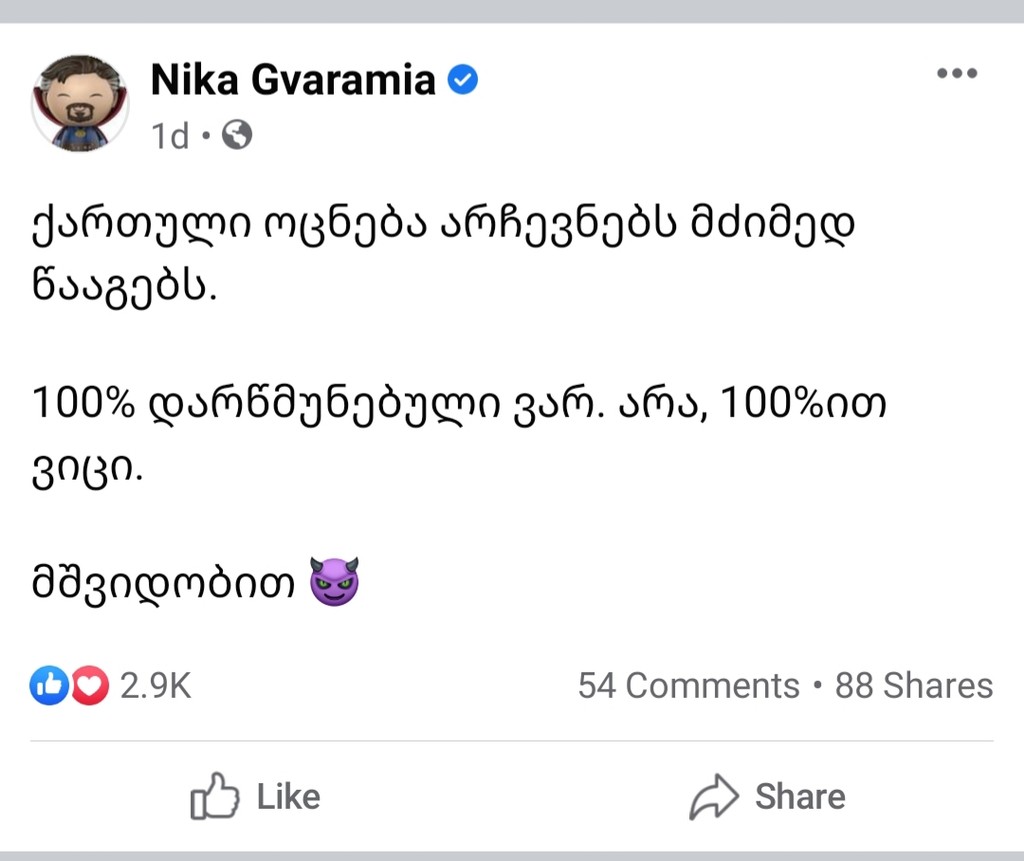1024x861 pixels.
Task: Click the thumbs-up outline icon
Action: [215, 797]
